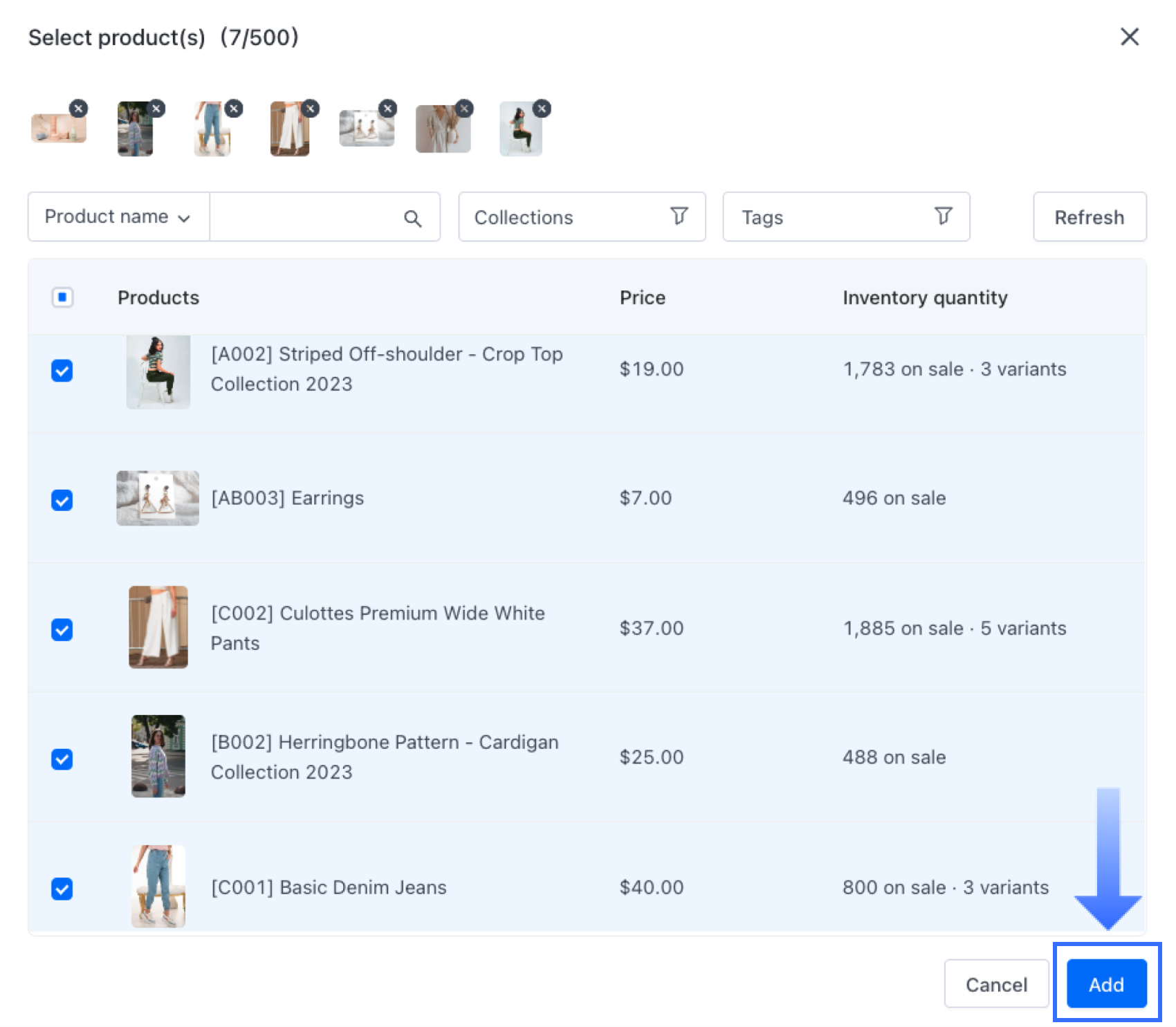
Task: Click the magnifier search icon
Action: pyautogui.click(x=412, y=219)
